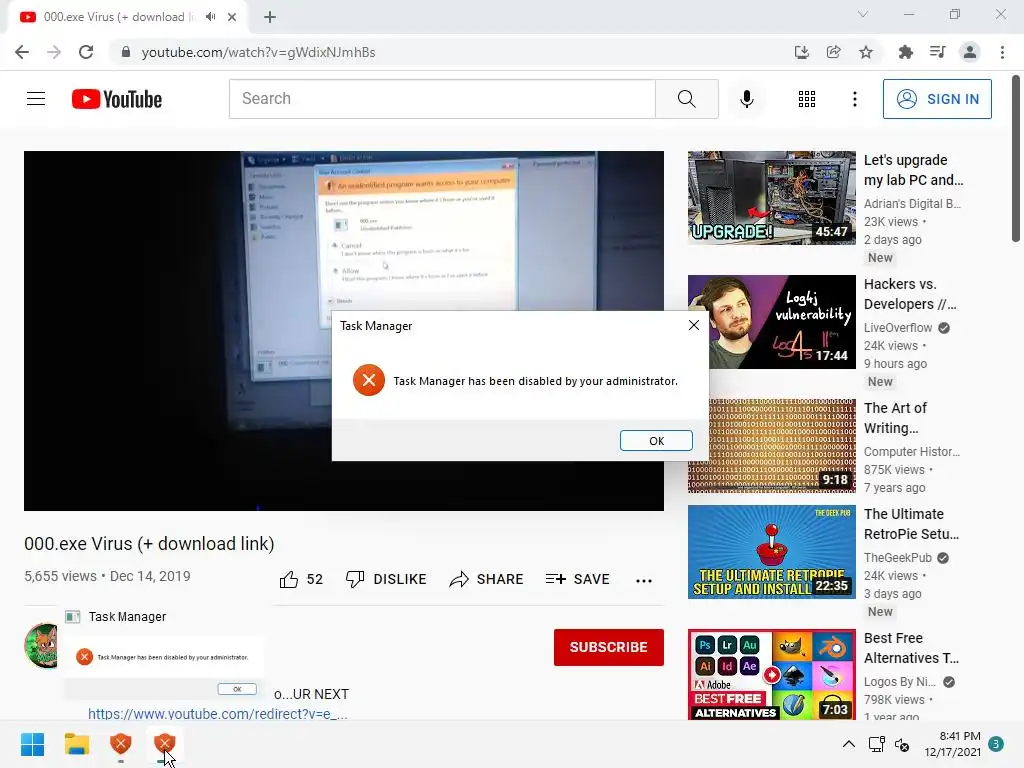Bookmark this page with the star
Screen dimensions: 1024x768
tap(866, 52)
